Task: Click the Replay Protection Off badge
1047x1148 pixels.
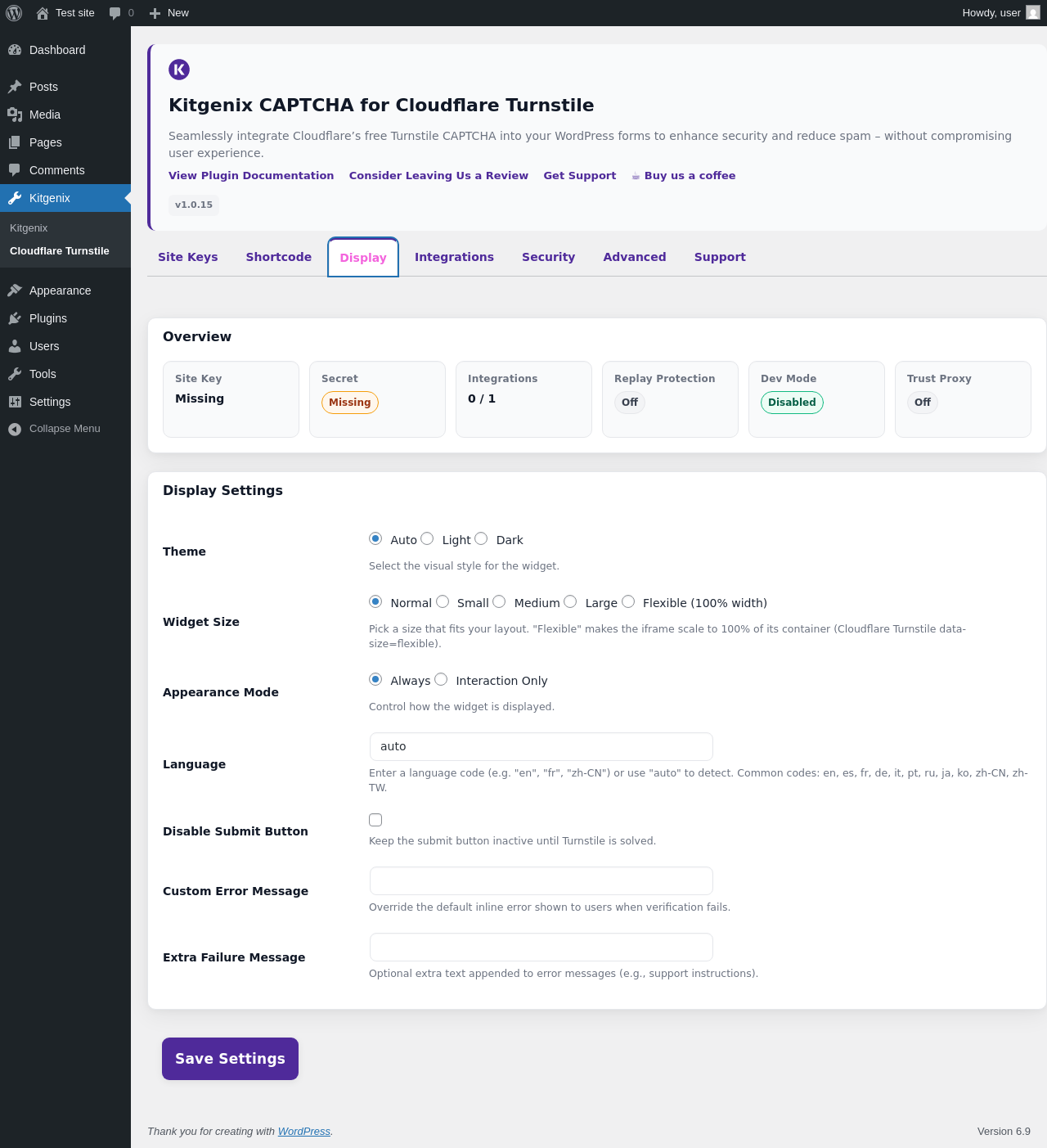Action: 630,403
